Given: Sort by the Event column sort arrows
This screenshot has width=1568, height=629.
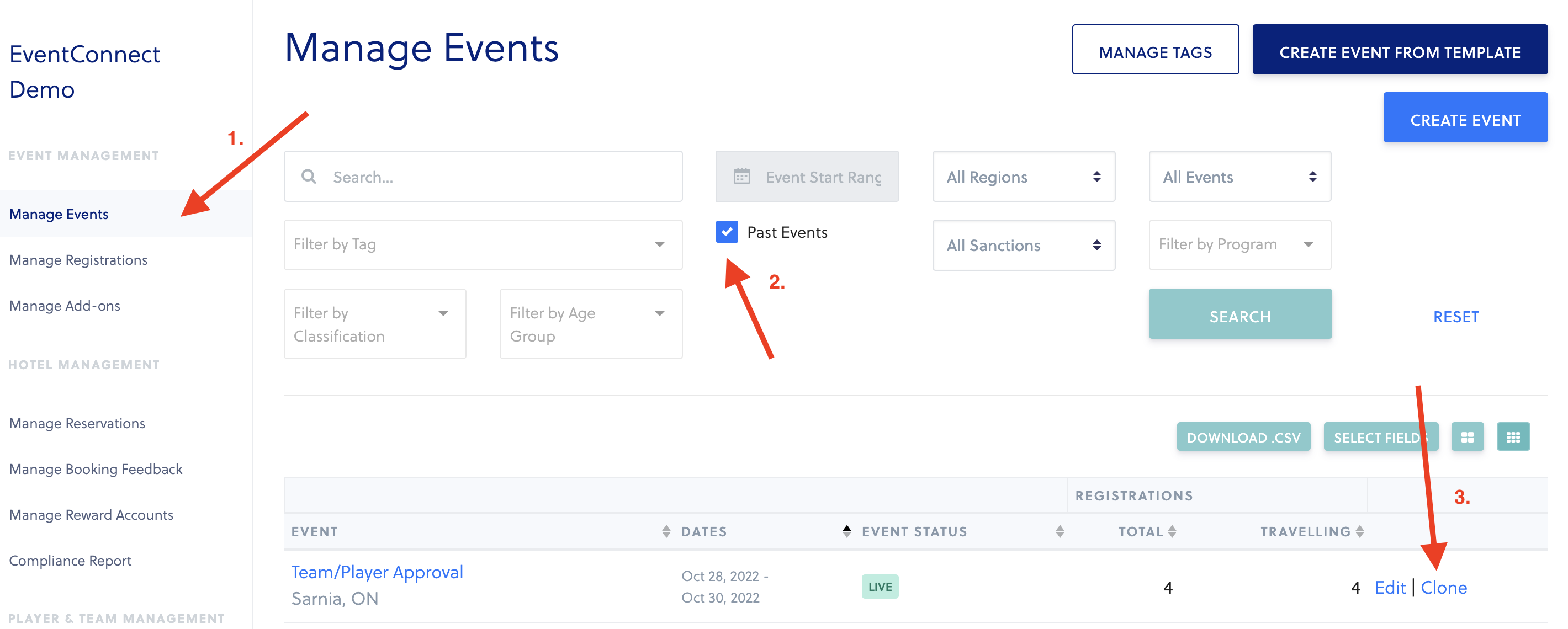Looking at the screenshot, I should (x=666, y=531).
